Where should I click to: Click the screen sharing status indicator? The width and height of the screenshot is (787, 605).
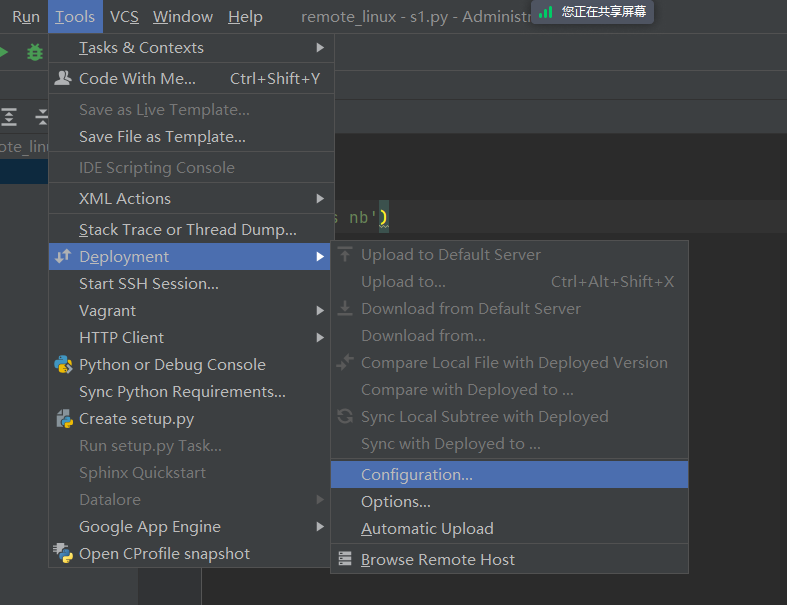(593, 12)
